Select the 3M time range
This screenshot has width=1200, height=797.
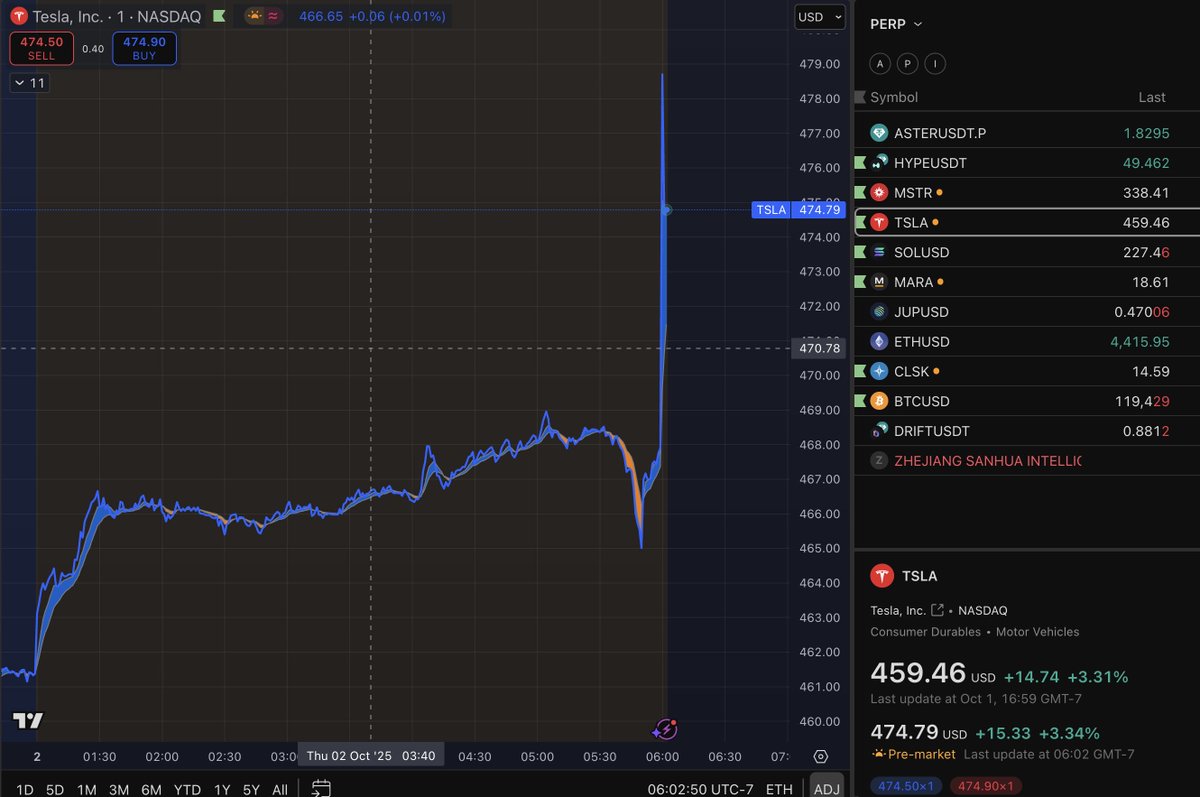118,789
